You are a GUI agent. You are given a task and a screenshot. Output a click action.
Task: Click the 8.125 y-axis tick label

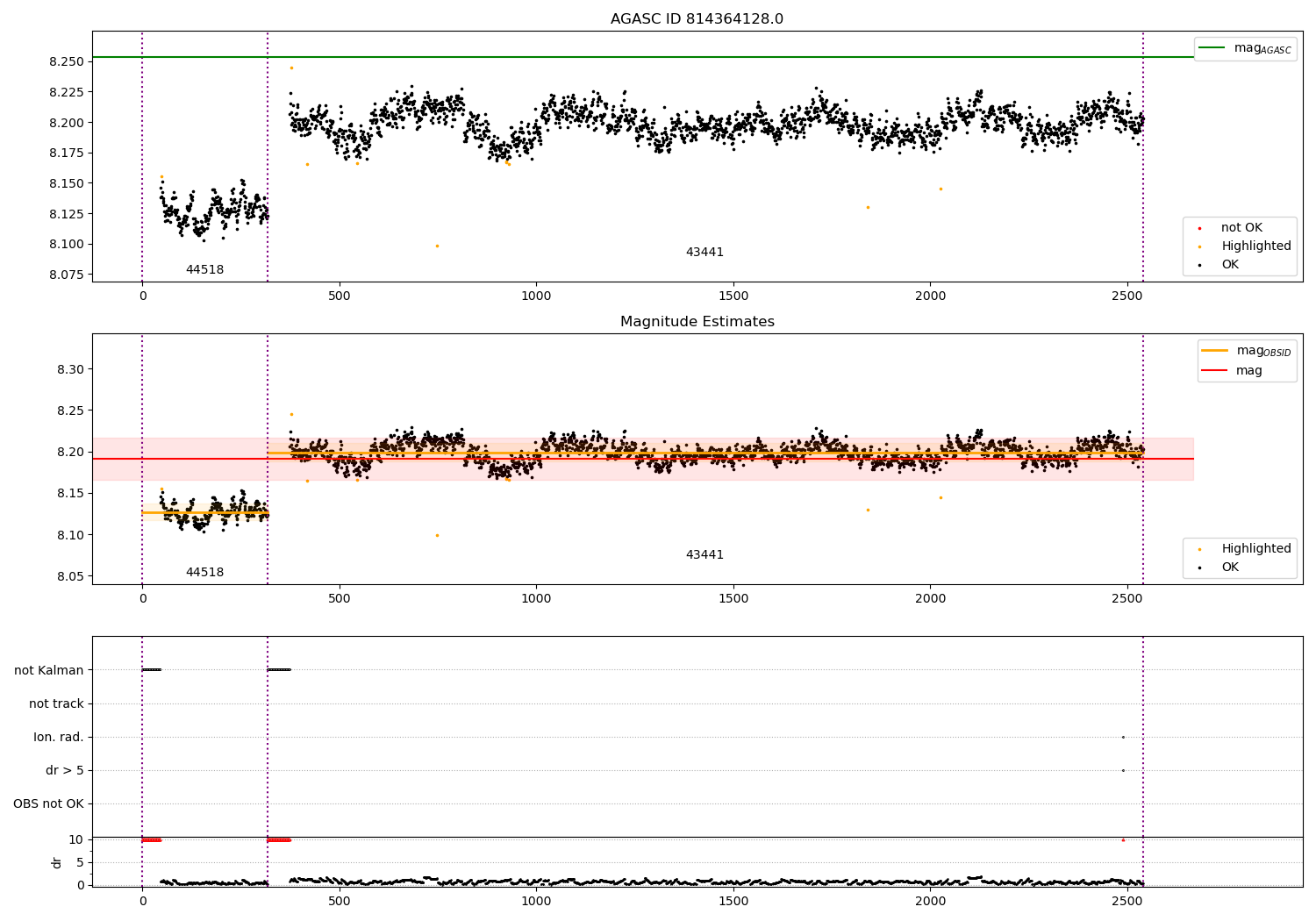pyautogui.click(x=67, y=214)
